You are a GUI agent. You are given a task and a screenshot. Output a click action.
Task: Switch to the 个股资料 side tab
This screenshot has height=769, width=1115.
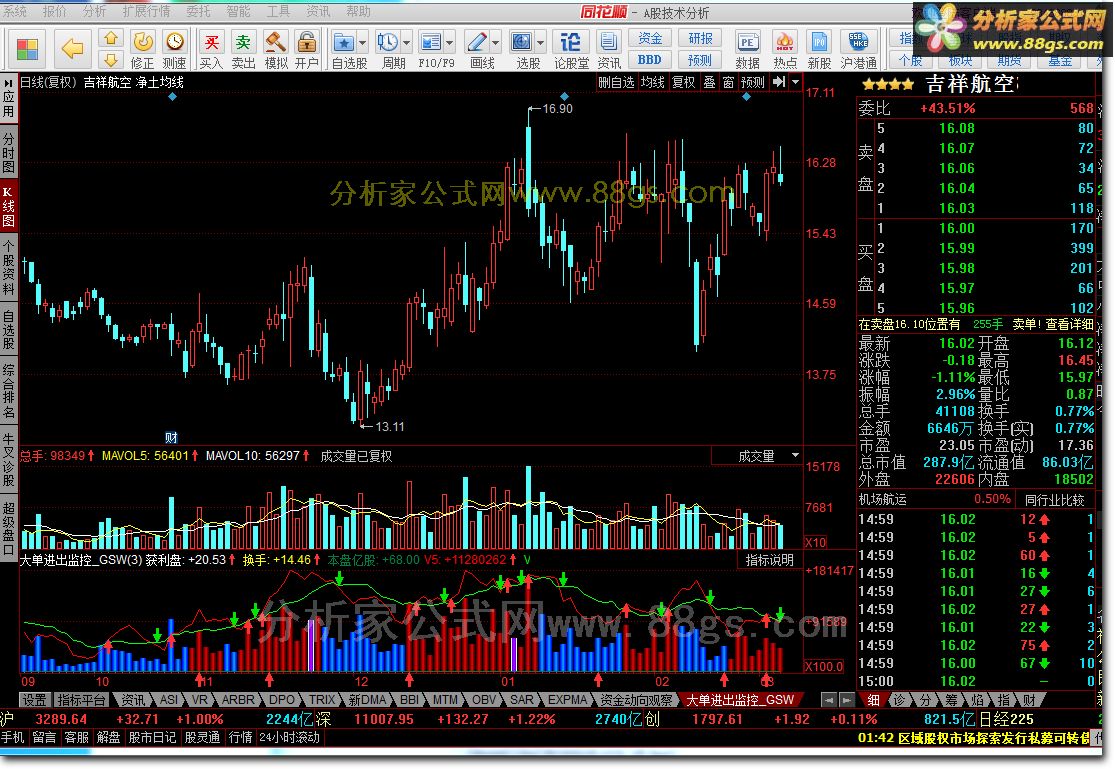(9, 268)
